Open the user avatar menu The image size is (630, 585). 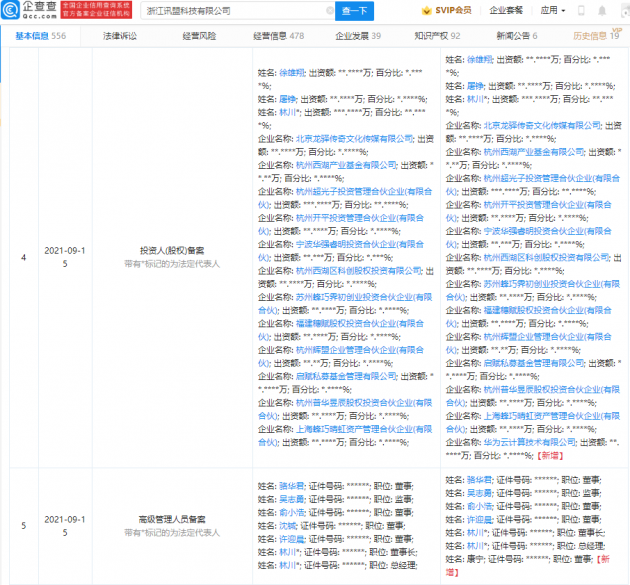coord(611,11)
